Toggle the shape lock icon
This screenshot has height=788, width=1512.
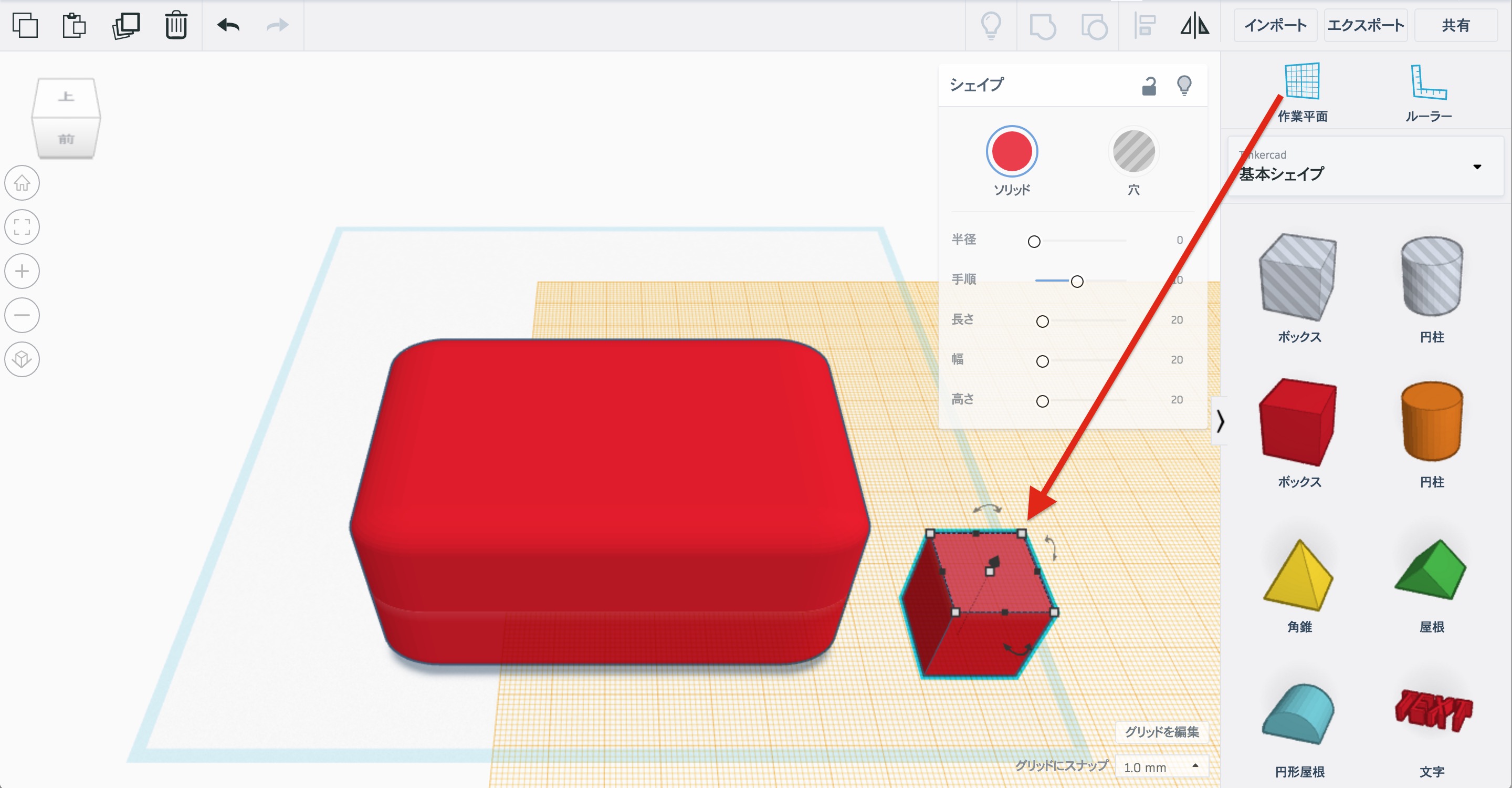coord(1149,86)
